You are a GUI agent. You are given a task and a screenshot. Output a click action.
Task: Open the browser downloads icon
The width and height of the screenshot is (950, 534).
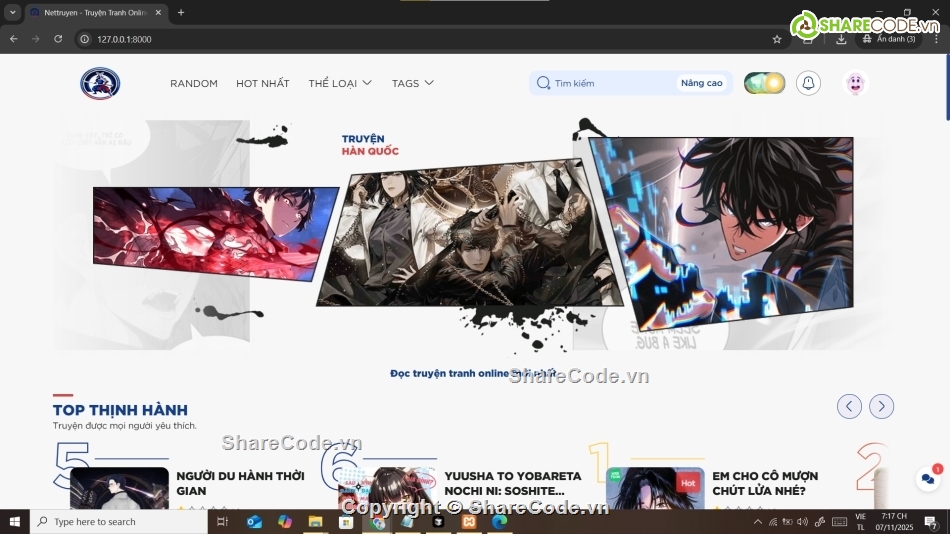tap(841, 39)
